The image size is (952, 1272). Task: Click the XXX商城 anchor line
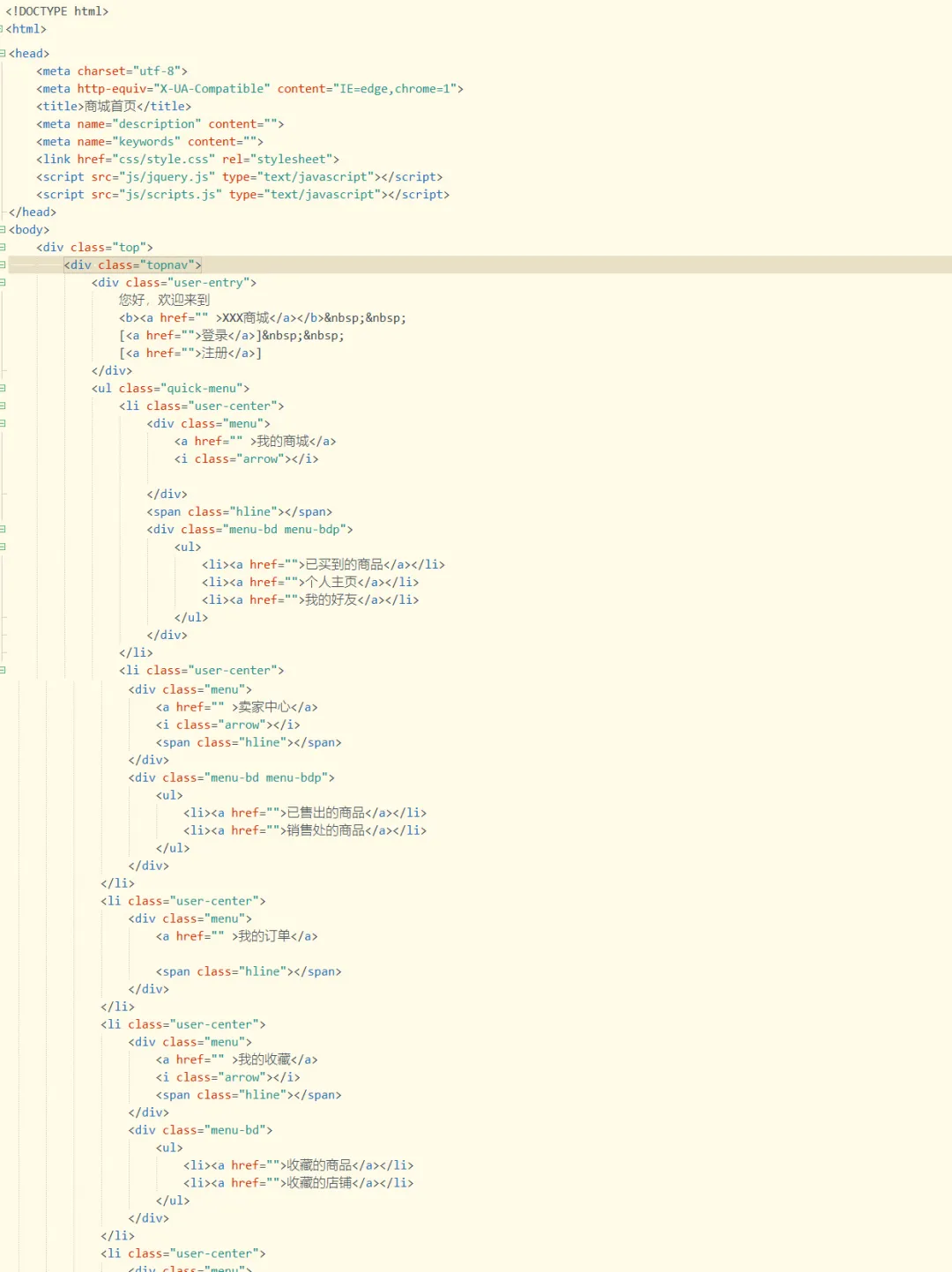click(263, 318)
